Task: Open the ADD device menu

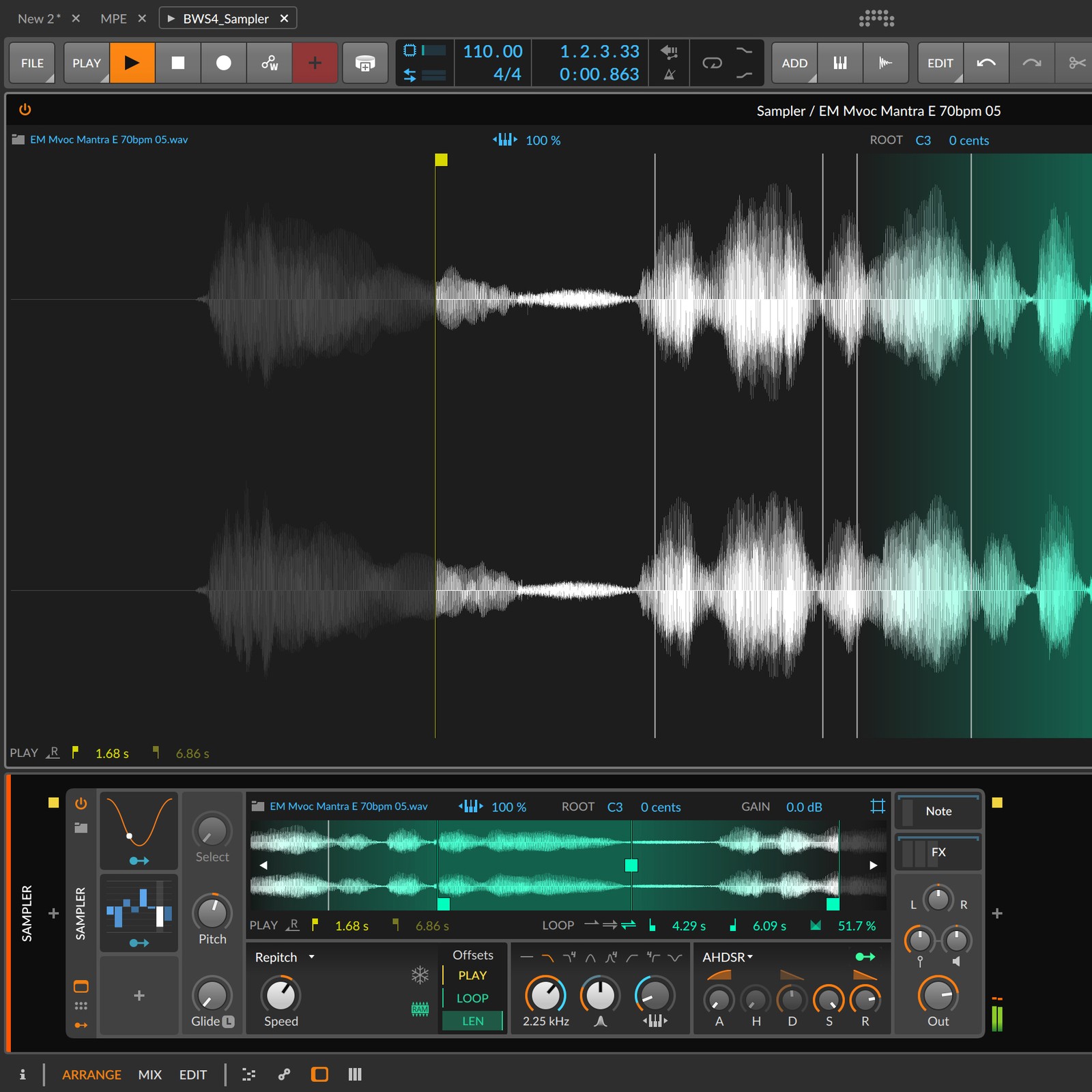Action: [x=794, y=63]
